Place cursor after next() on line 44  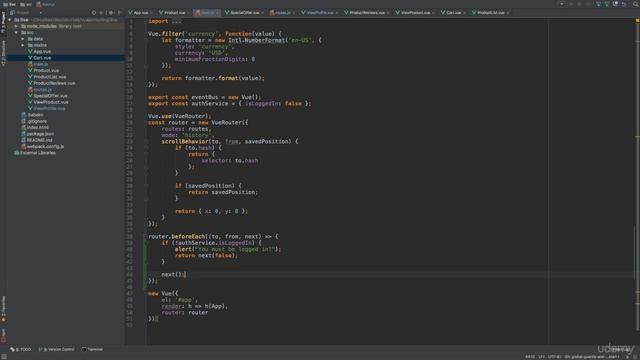coord(185,275)
